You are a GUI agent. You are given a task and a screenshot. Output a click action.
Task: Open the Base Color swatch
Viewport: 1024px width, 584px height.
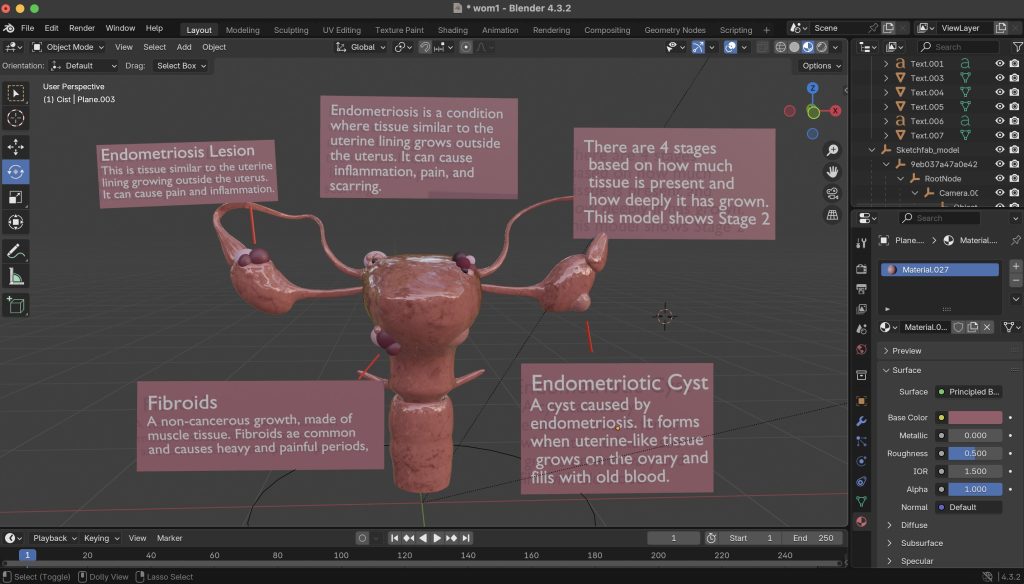pyautogui.click(x=975, y=417)
